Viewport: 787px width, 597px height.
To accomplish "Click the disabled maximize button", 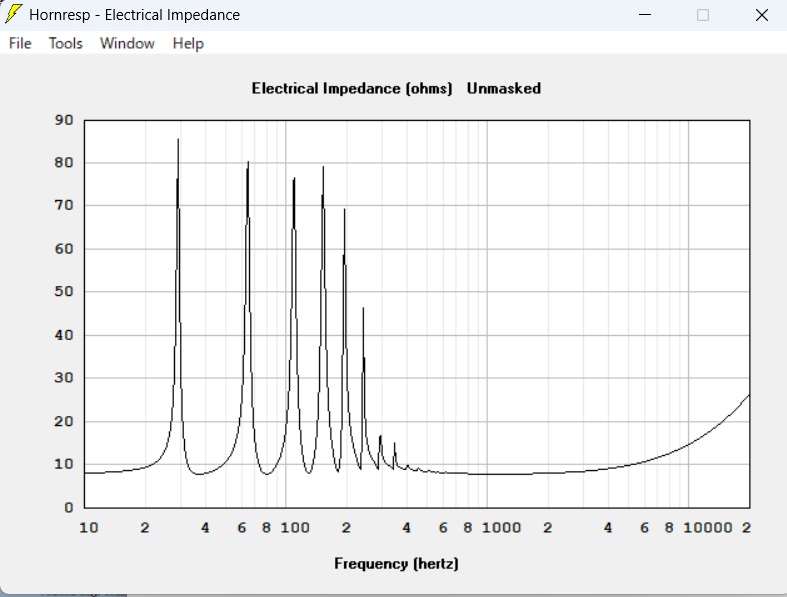I will [703, 15].
